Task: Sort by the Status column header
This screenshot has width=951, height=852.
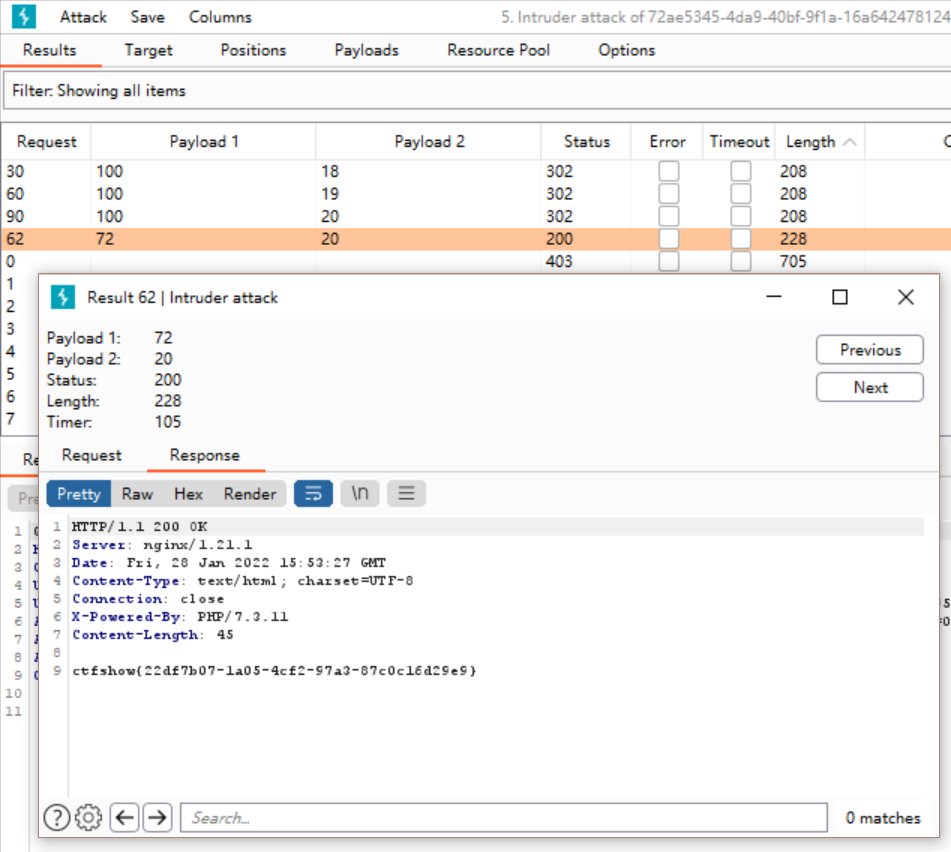Action: point(586,142)
